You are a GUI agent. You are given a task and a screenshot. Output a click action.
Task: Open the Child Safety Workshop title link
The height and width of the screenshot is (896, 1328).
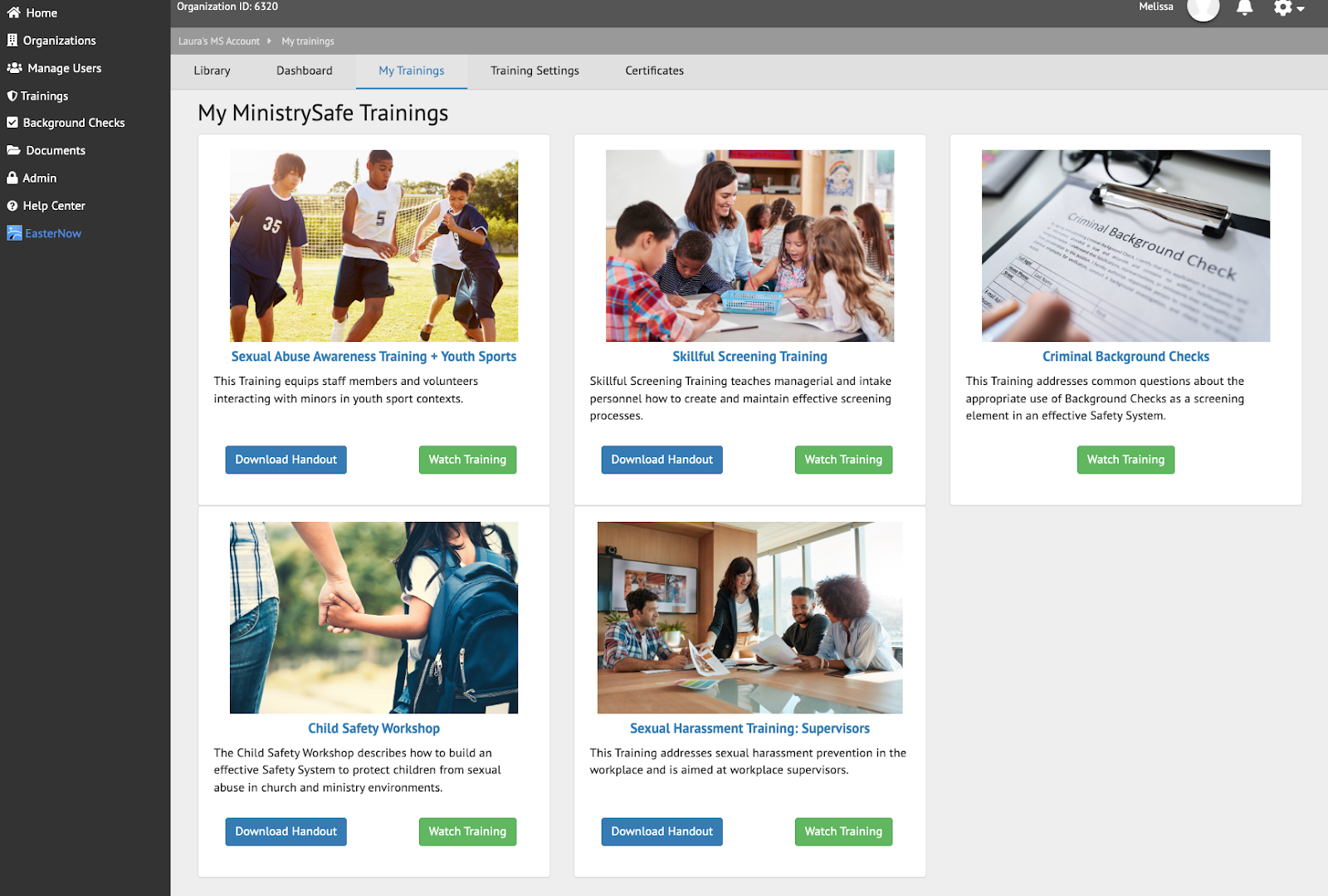coord(373,728)
